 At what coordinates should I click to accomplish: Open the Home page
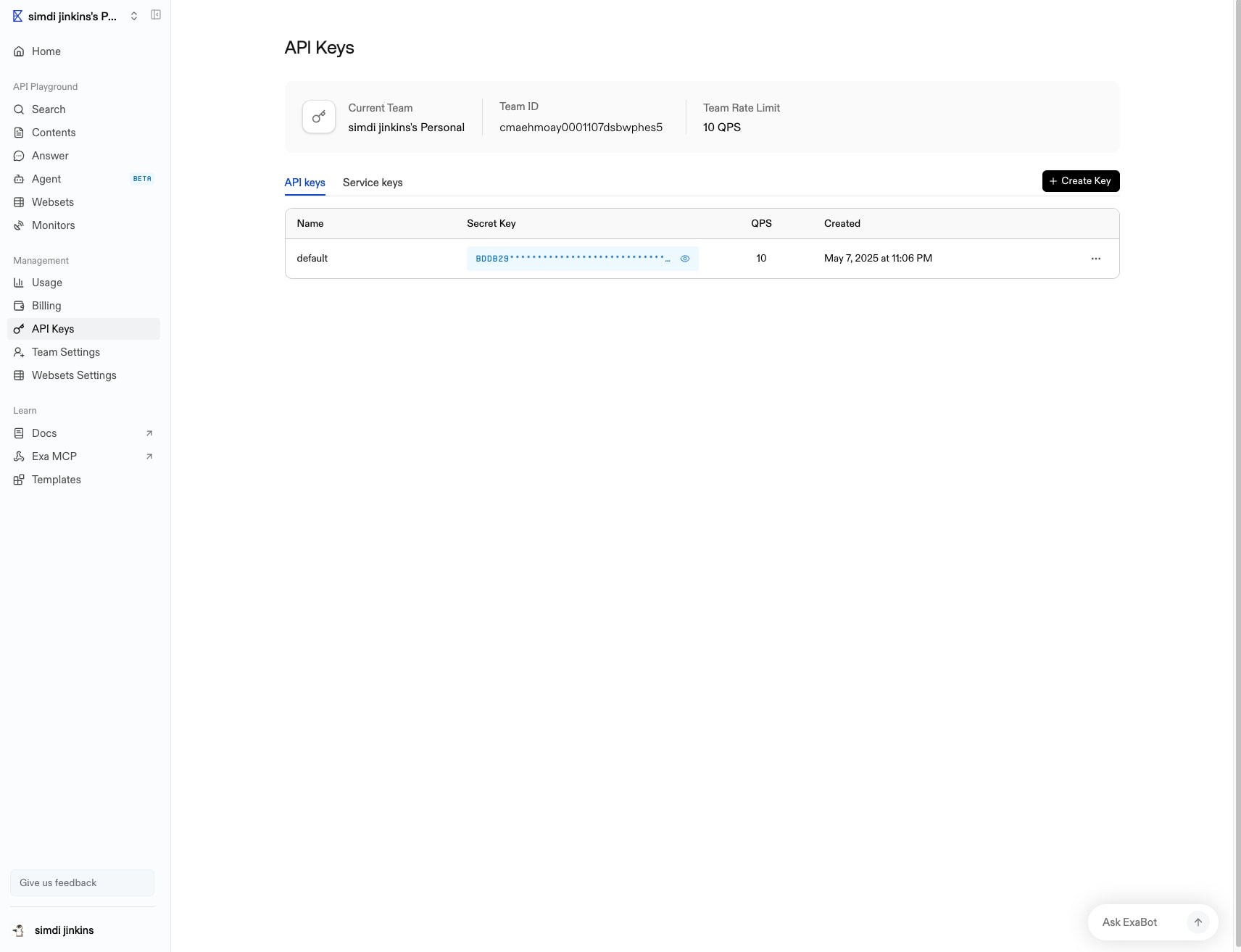pyautogui.click(x=83, y=51)
